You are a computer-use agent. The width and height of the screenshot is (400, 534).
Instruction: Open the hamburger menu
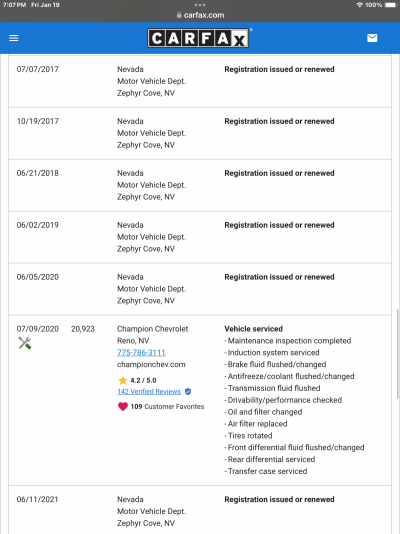(14, 38)
